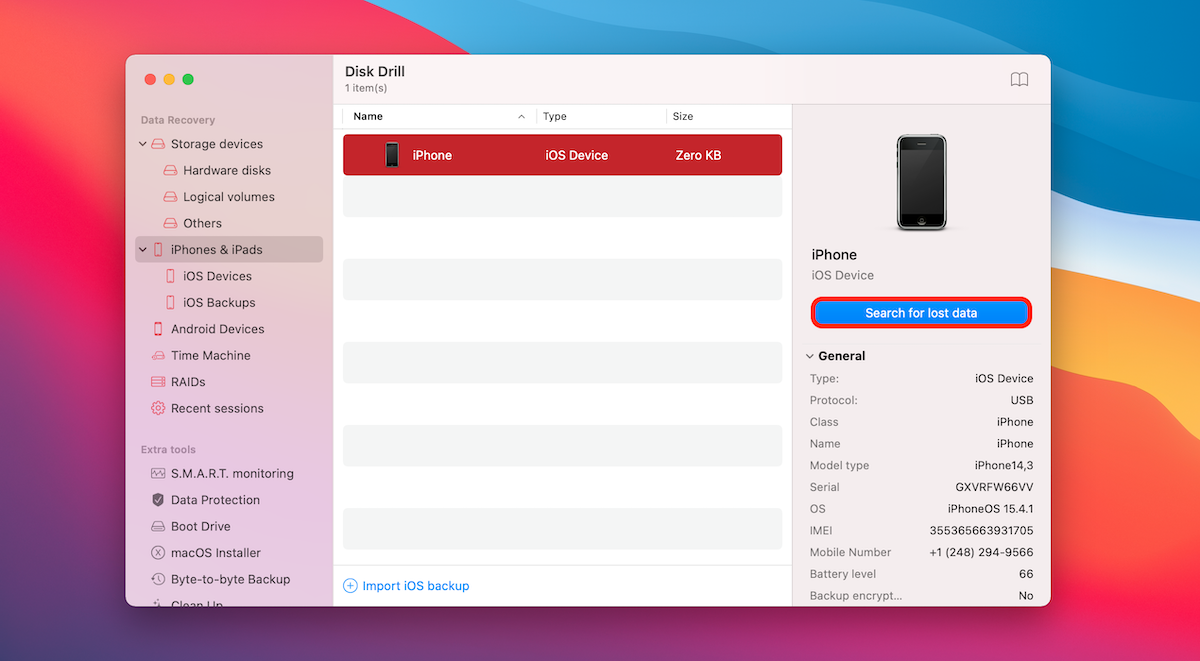Screen dimensions: 1200x661
Task: Click the iOS Device type cell
Action: tap(576, 155)
